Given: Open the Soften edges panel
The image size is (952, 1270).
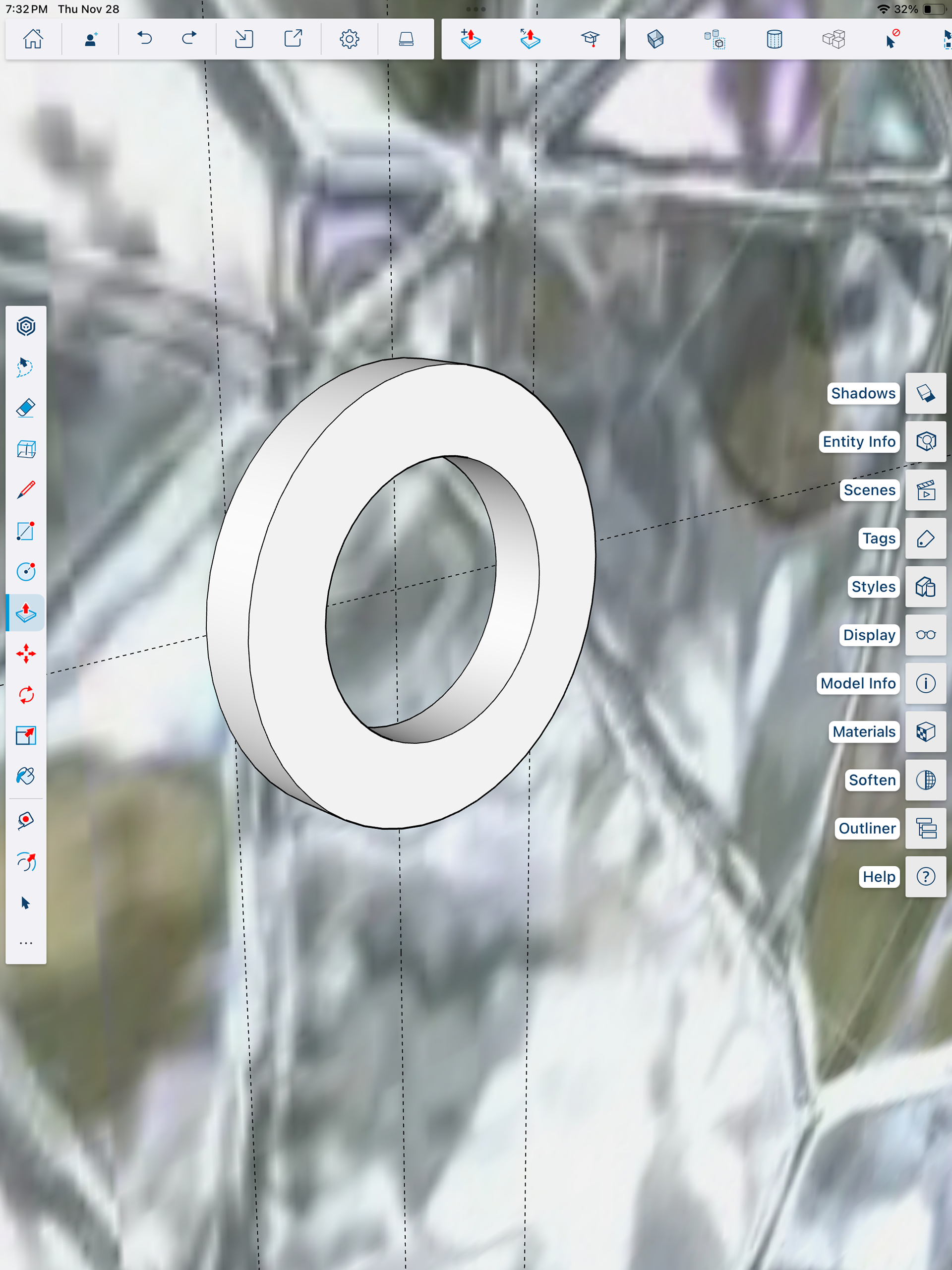Looking at the screenshot, I should click(925, 780).
